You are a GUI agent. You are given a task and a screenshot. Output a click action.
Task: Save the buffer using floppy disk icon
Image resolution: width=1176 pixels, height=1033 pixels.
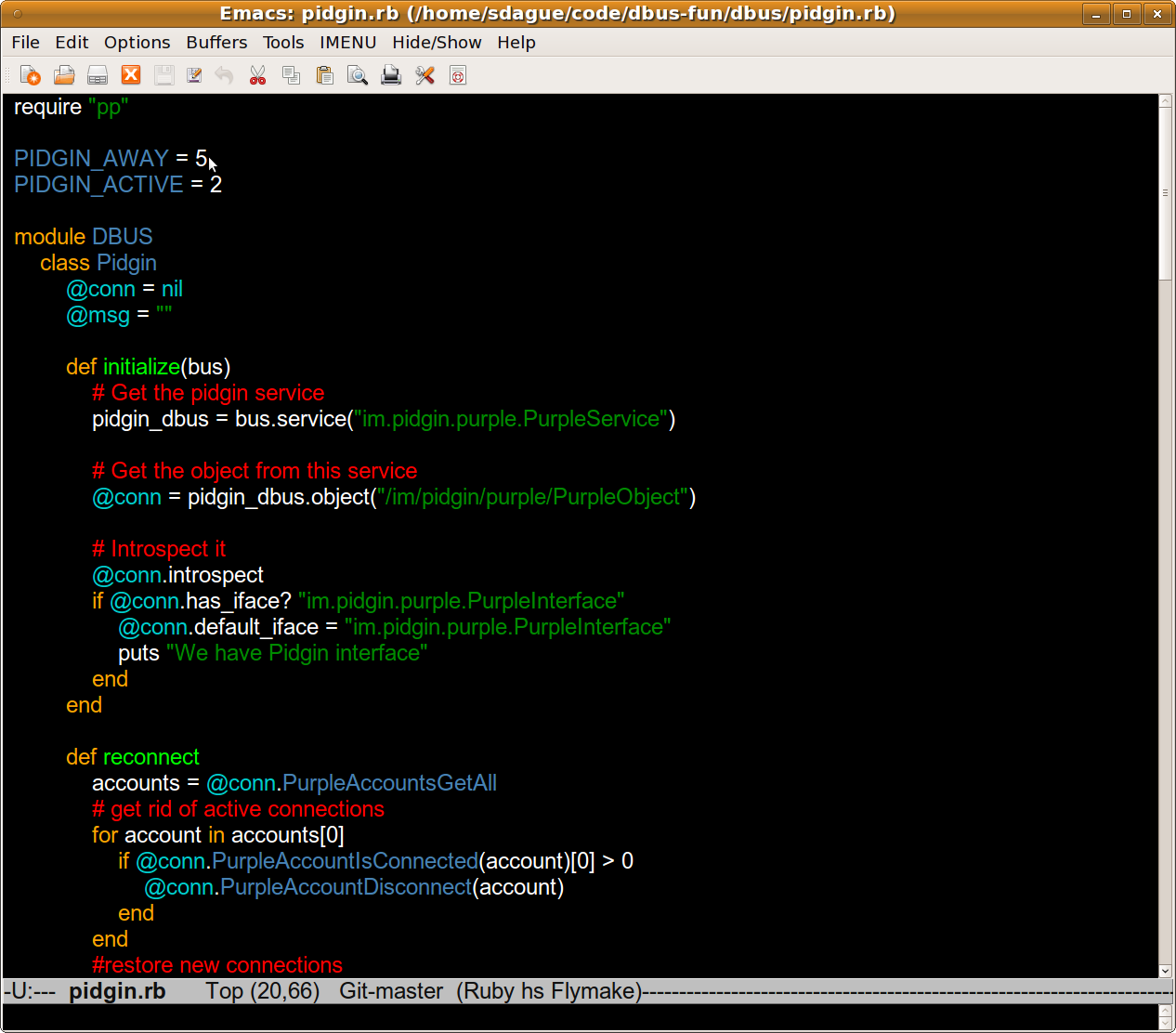click(x=164, y=75)
